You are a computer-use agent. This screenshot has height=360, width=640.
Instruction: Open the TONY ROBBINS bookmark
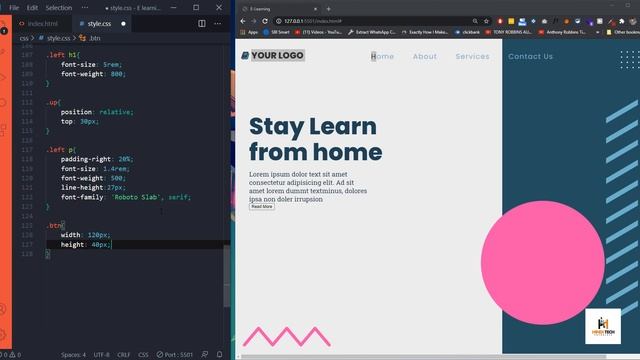point(508,32)
